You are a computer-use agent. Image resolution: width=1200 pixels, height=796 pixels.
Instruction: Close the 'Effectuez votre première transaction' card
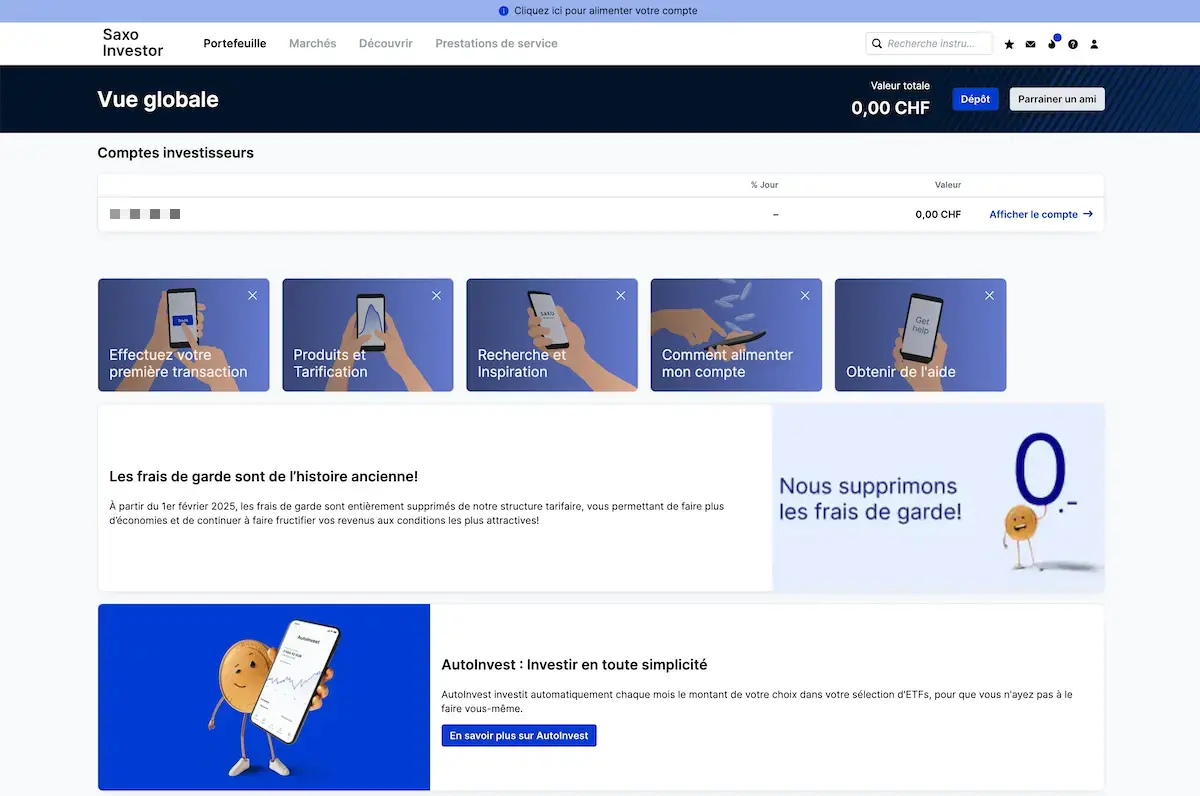coord(252,295)
